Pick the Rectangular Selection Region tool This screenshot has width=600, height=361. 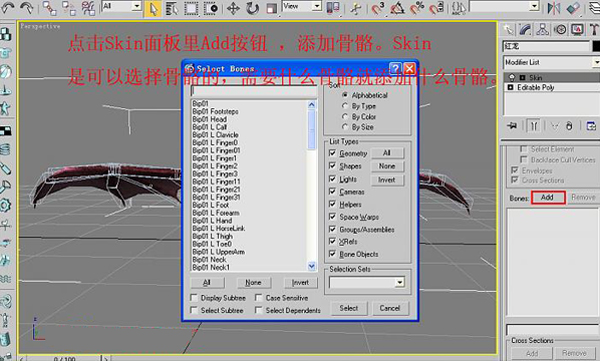click(x=191, y=8)
